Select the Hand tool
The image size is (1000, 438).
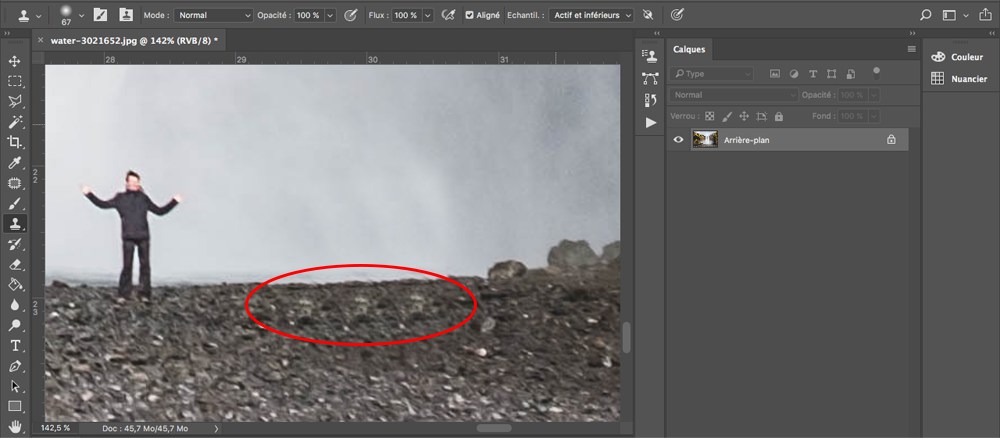[x=15, y=427]
